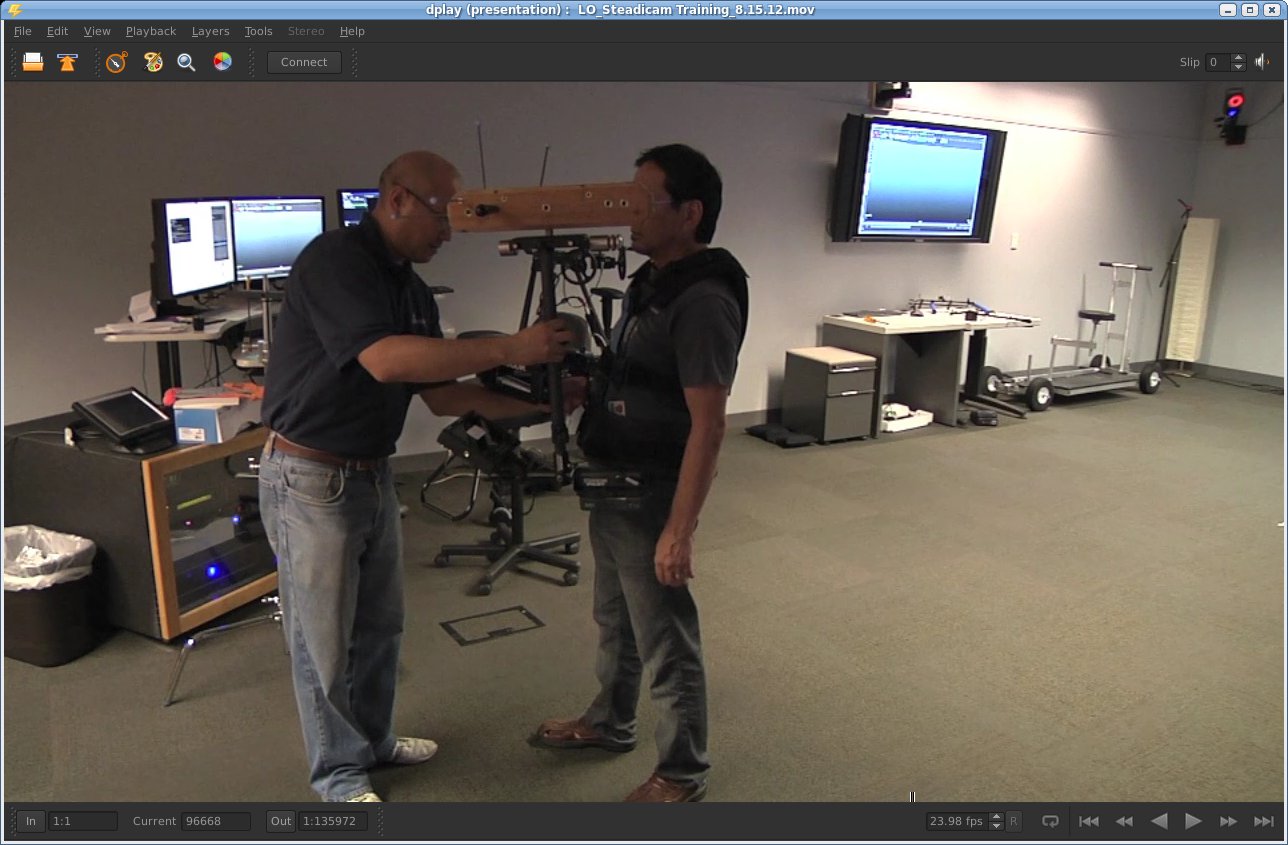Decrease frame rate with fps down arrow
1288x845 pixels.
point(996,826)
